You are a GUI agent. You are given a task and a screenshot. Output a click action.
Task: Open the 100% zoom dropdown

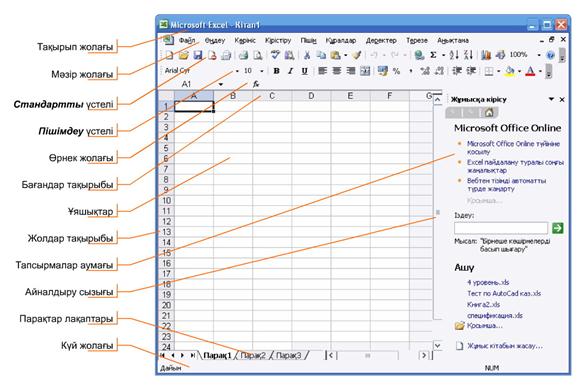coord(539,55)
